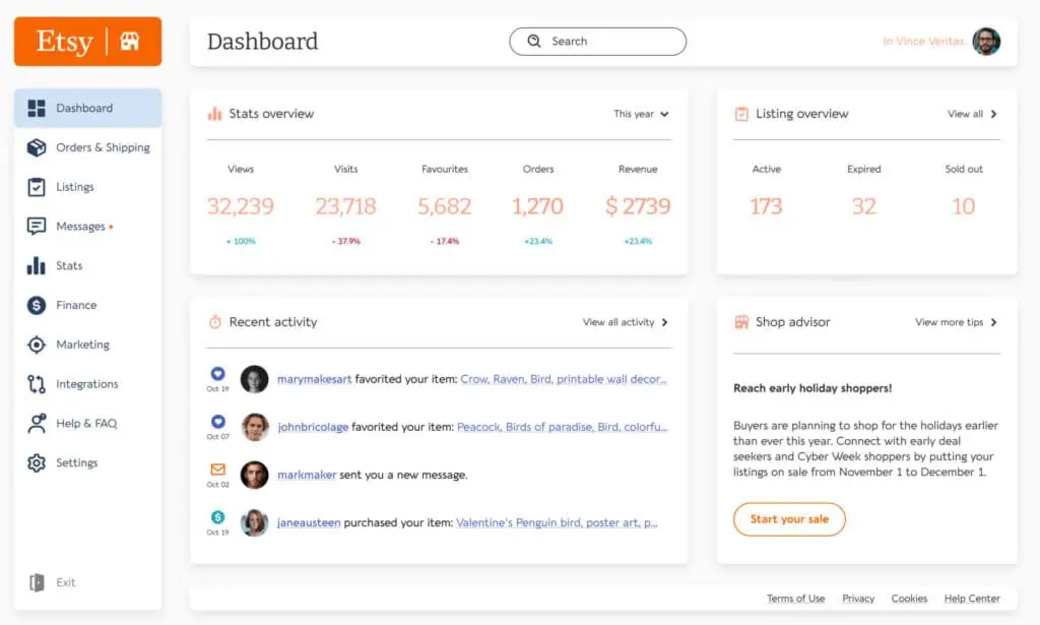Open the This year period dropdown

tap(641, 114)
